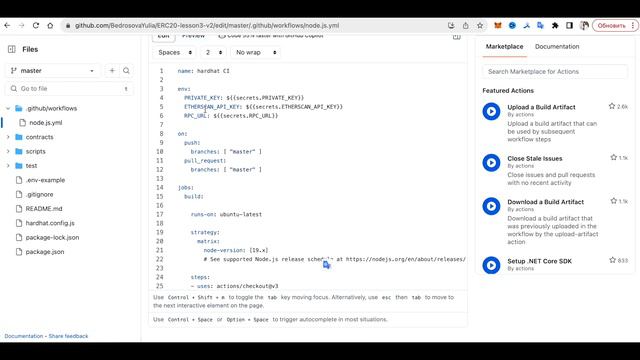The width and height of the screenshot is (640, 360).
Task: Open Close Stale Issues action
Action: tap(535, 158)
